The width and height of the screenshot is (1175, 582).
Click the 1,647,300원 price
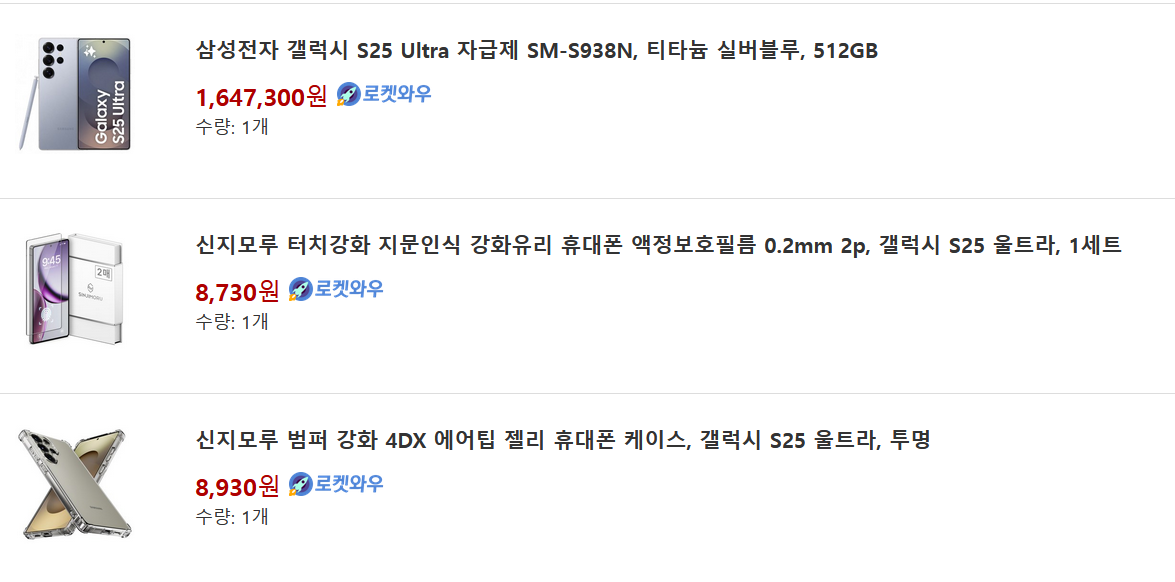(261, 97)
